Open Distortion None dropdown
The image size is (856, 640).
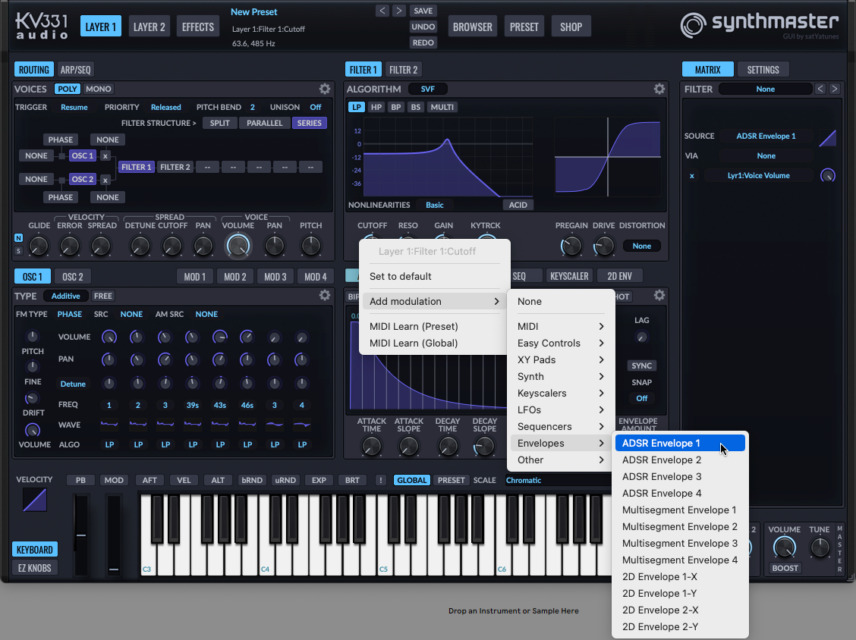(641, 246)
